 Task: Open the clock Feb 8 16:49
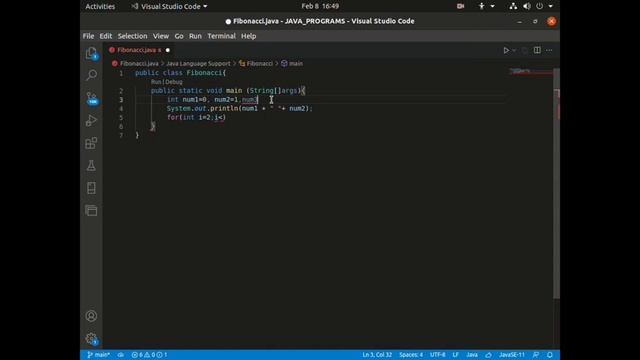coord(320,6)
